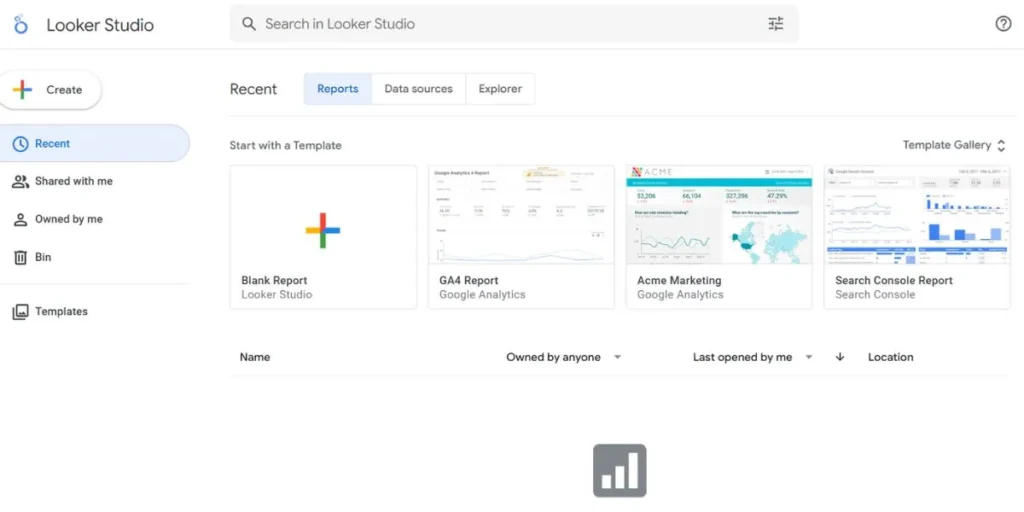The image size is (1024, 512).
Task: Open the help question mark icon
Action: tap(1003, 24)
